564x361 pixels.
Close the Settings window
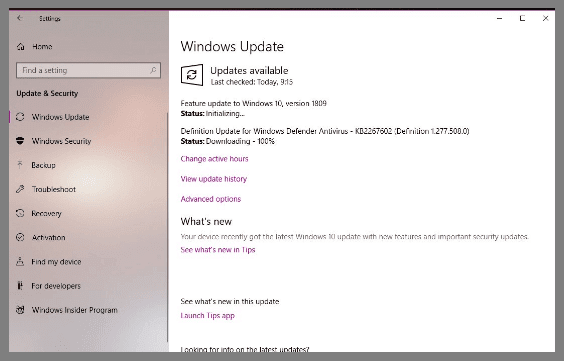[545, 18]
